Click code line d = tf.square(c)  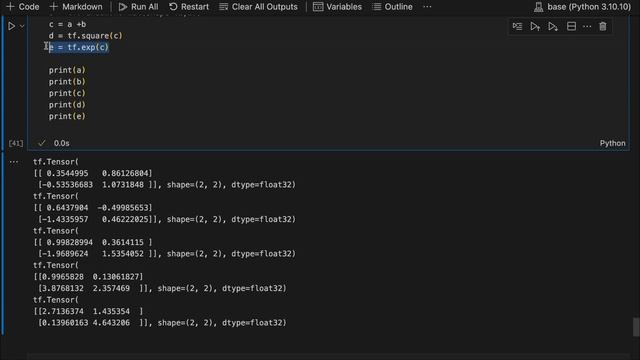coord(85,36)
